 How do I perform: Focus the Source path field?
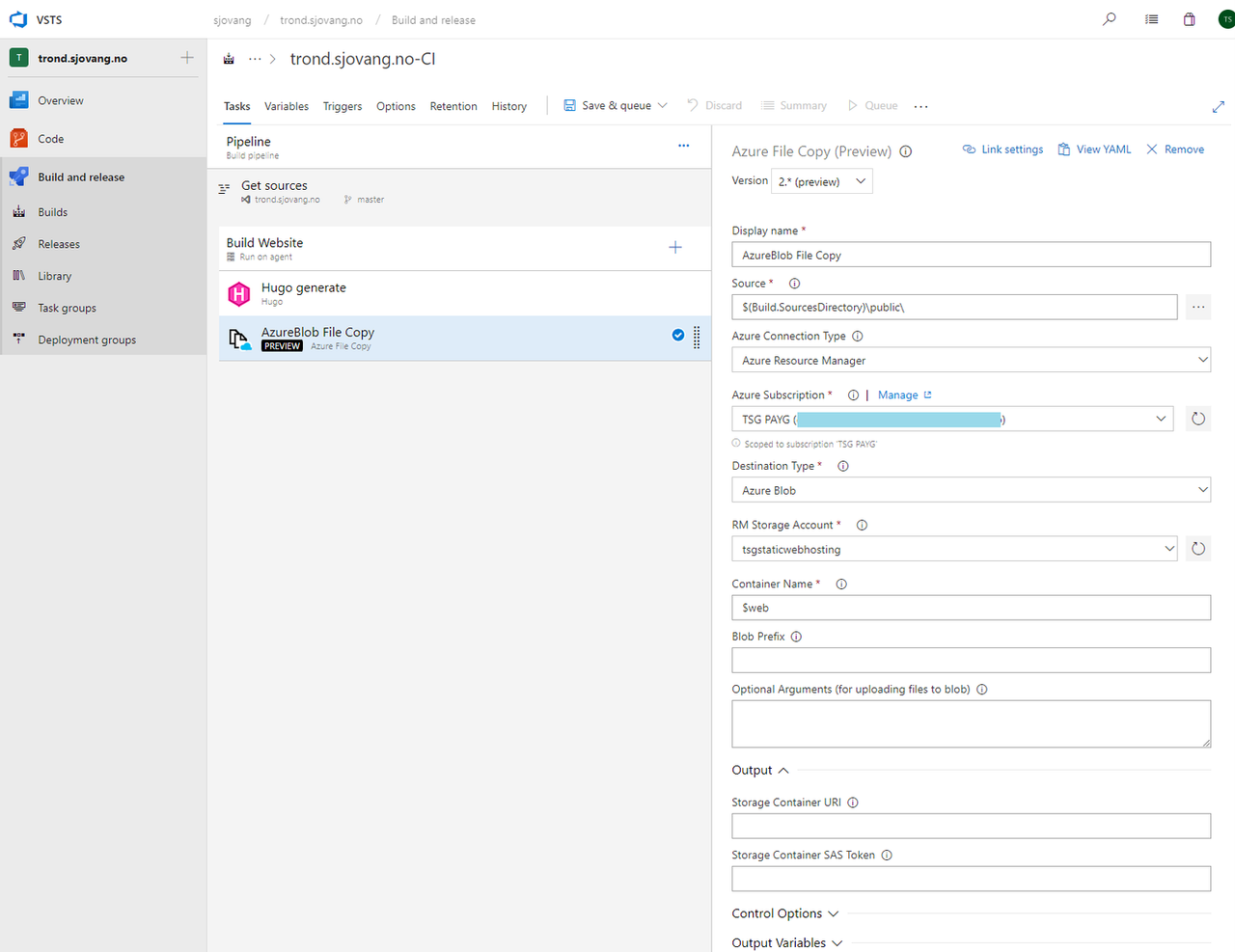click(955, 307)
